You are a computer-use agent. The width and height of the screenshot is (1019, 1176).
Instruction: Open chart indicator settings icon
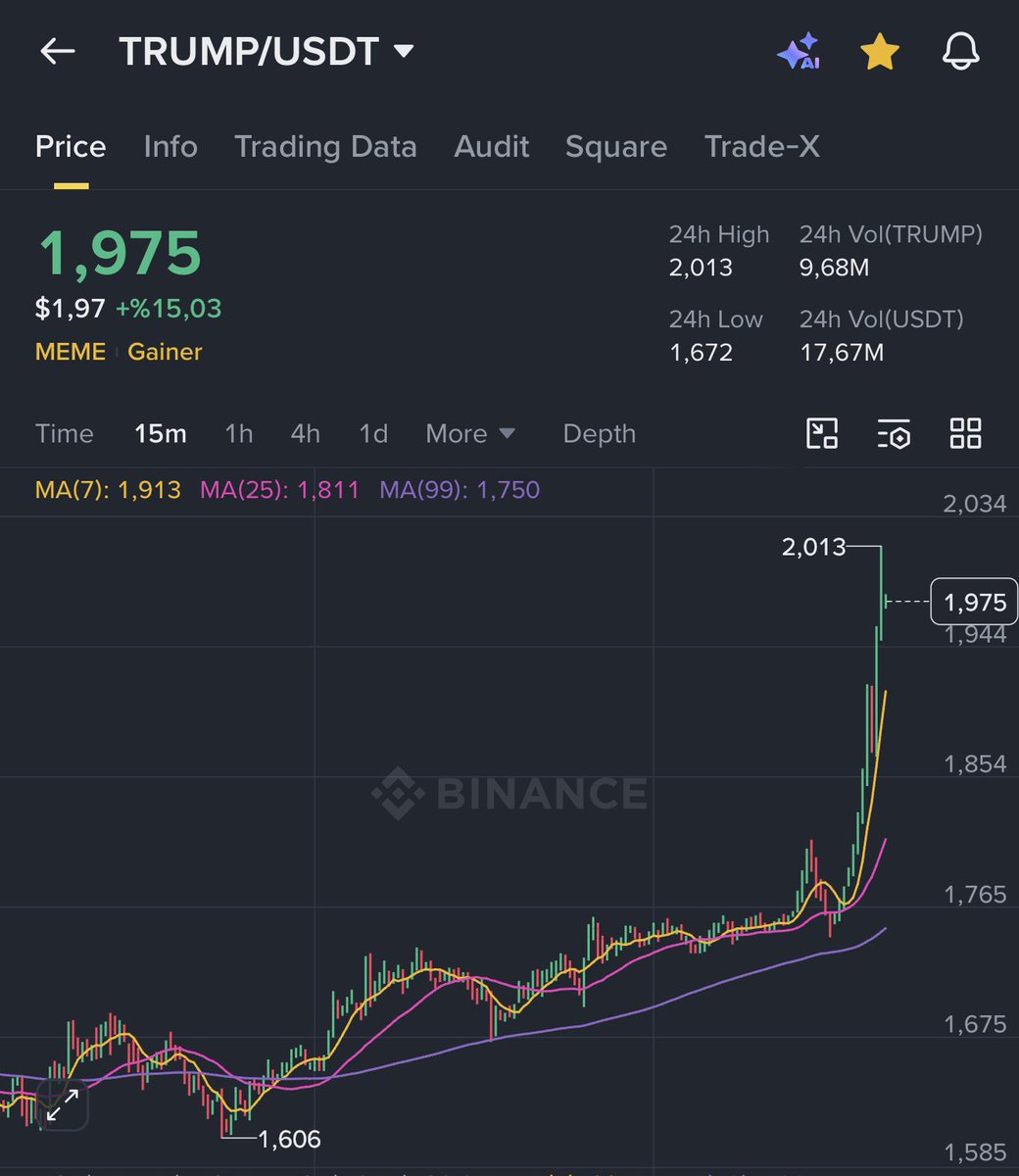894,433
